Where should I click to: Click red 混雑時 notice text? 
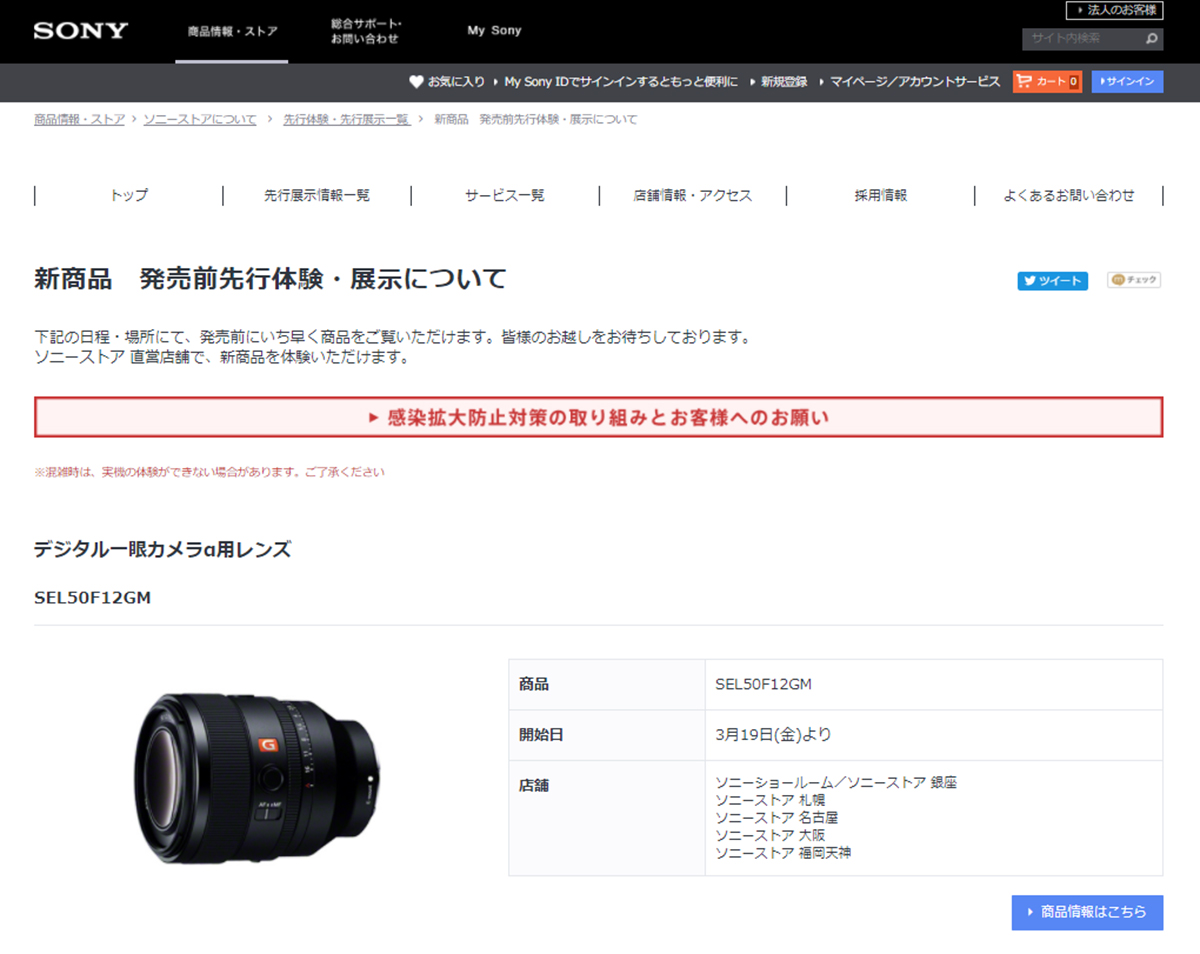(x=209, y=471)
